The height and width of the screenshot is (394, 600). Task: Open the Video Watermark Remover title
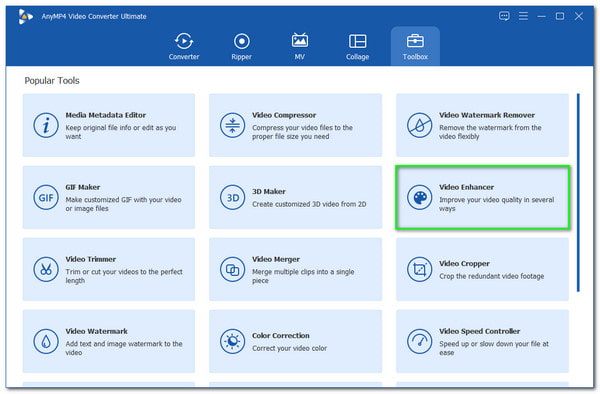click(487, 115)
